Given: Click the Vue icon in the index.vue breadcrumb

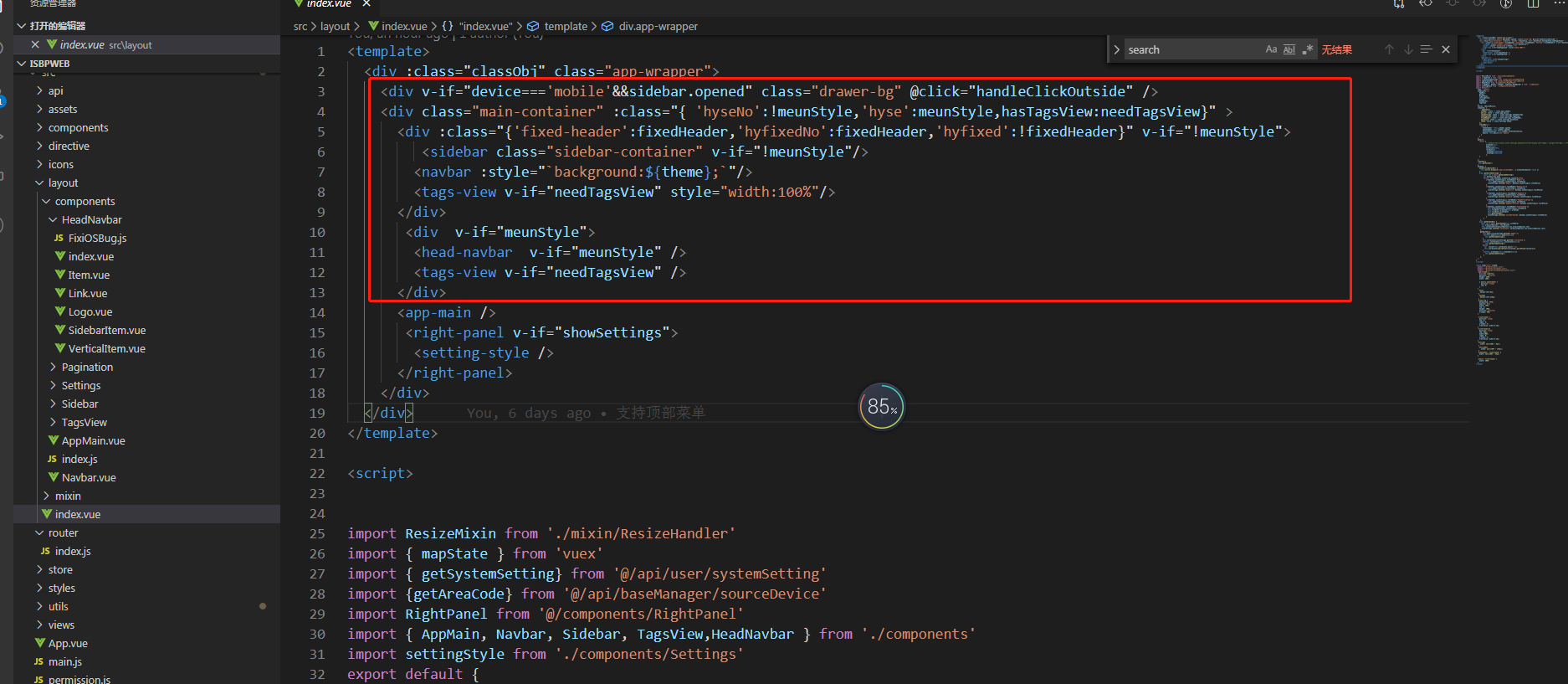Looking at the screenshot, I should 373,26.
